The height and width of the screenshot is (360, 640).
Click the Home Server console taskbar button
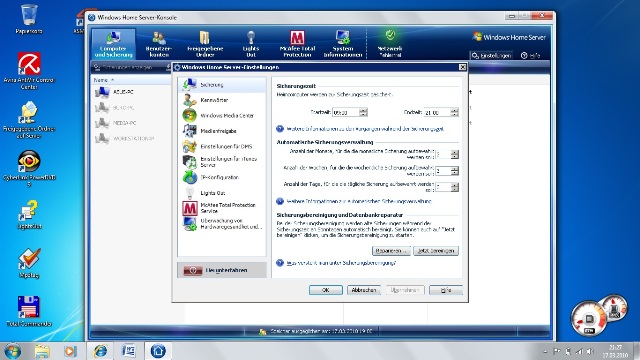coord(158,351)
